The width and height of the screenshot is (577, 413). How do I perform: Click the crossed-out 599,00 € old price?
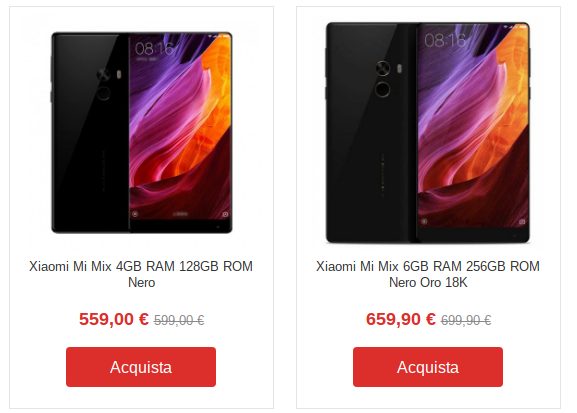click(179, 320)
